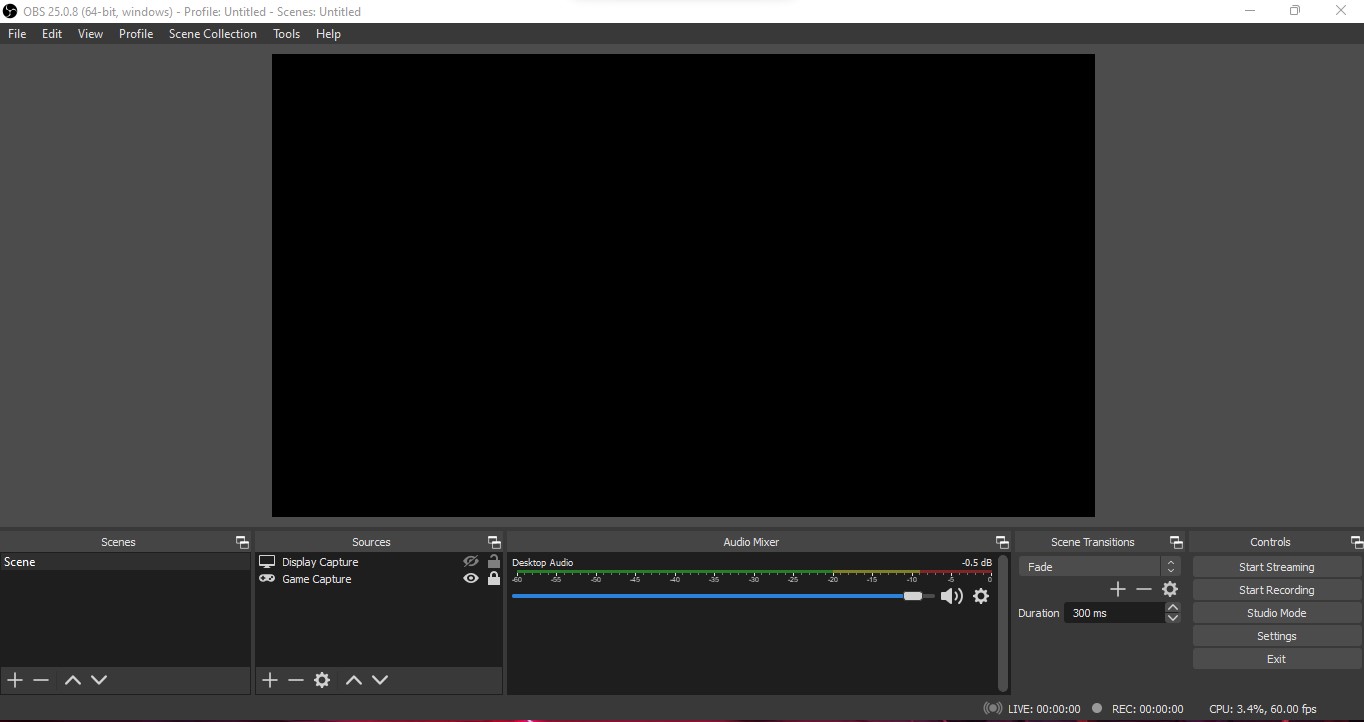Click the -0.5 dB audio level value
This screenshot has width=1364, height=722.
pos(976,563)
